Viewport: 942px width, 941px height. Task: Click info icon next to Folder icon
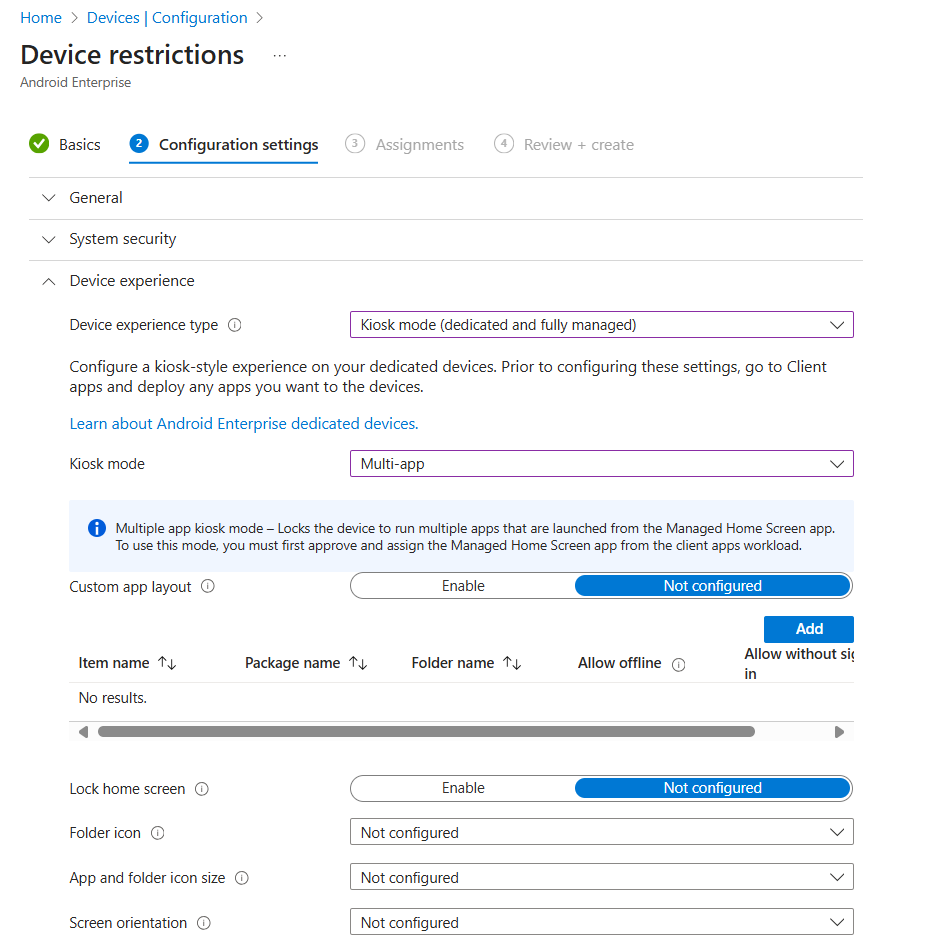click(157, 833)
